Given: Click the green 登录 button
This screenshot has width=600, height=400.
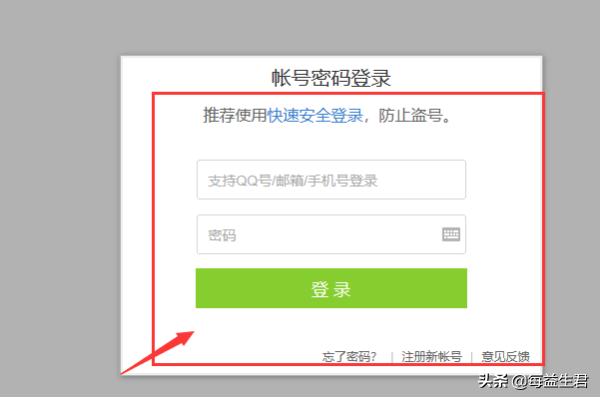Looking at the screenshot, I should (331, 288).
